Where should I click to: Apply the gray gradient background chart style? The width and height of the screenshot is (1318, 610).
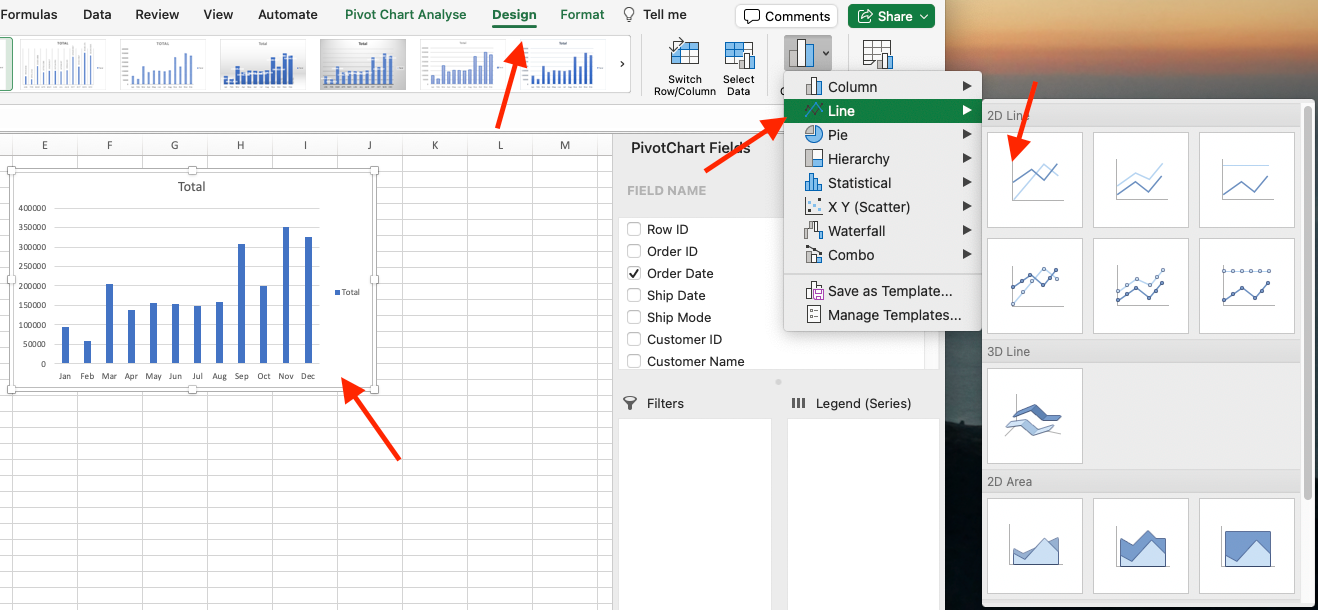tap(363, 65)
